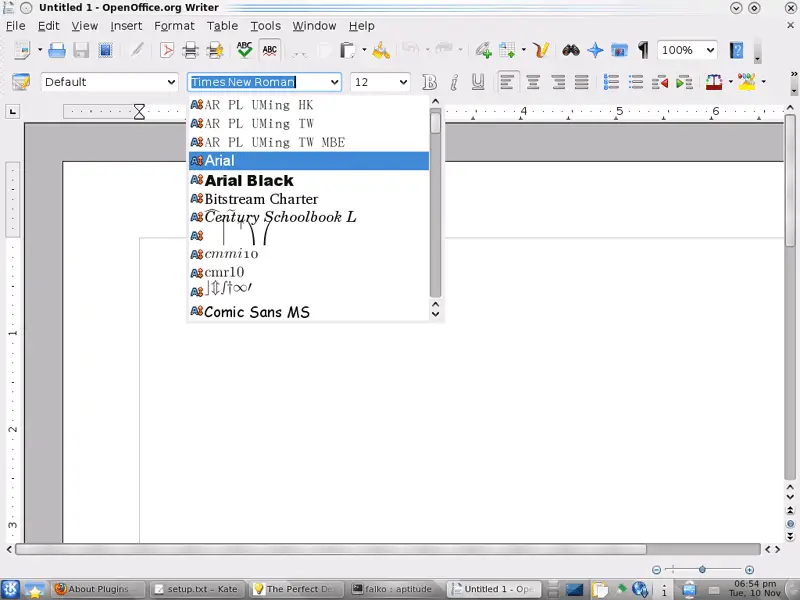Screen dimensions: 800x600
Task: Open the Insert menu
Action: coord(126,26)
